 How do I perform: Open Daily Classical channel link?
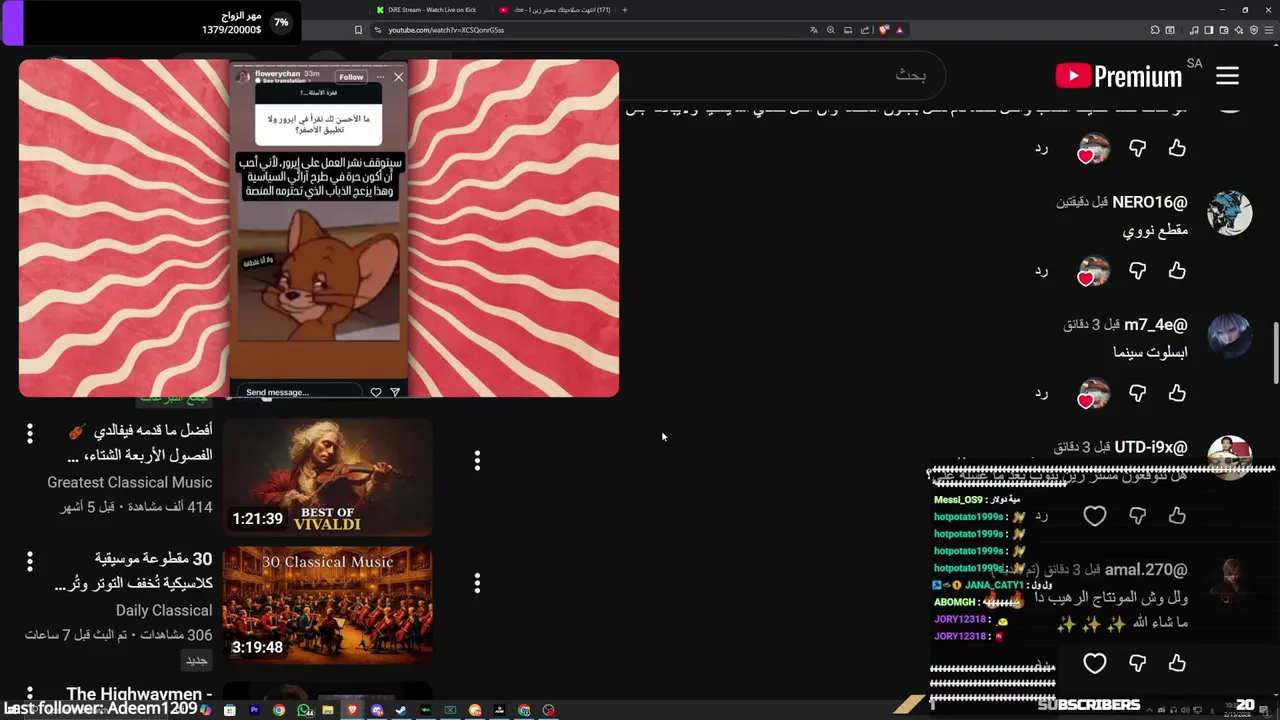click(x=164, y=610)
